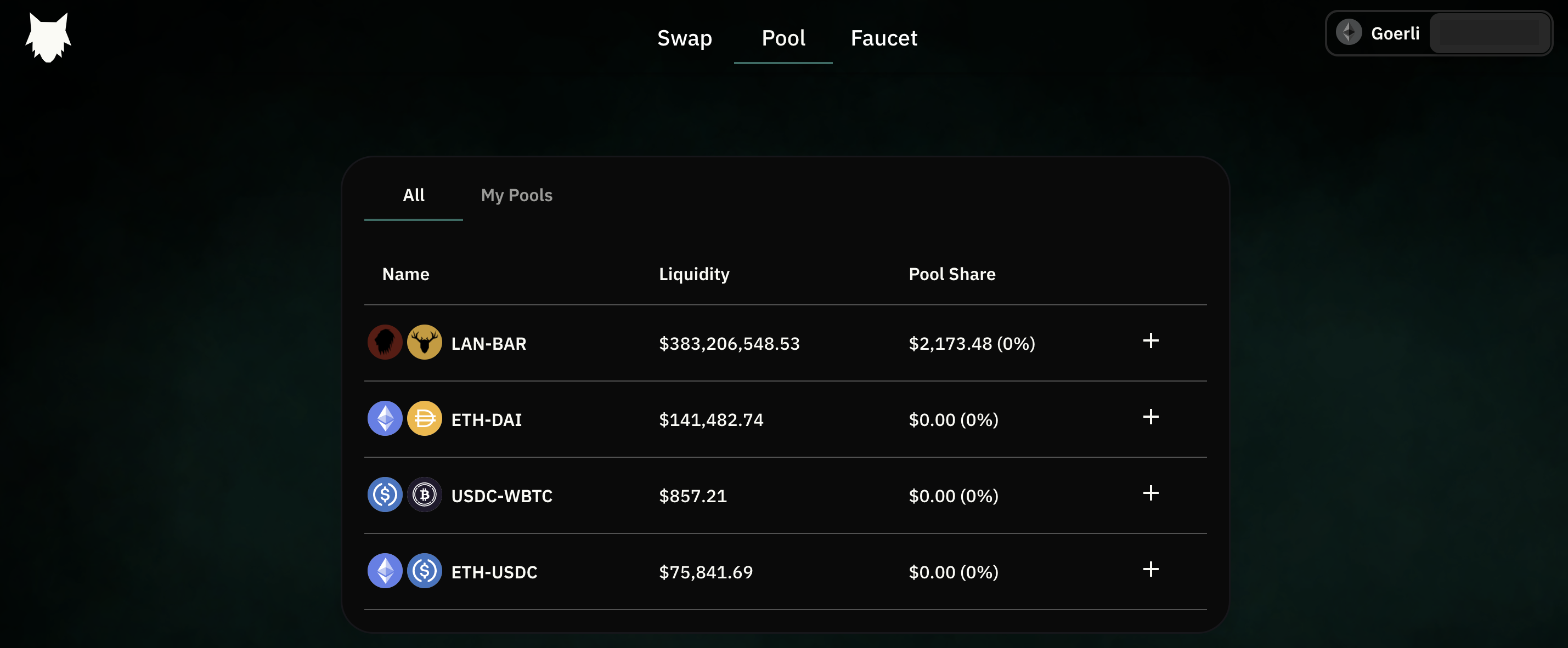Open the Faucet tab
The width and height of the screenshot is (1568, 648).
pyautogui.click(x=884, y=38)
